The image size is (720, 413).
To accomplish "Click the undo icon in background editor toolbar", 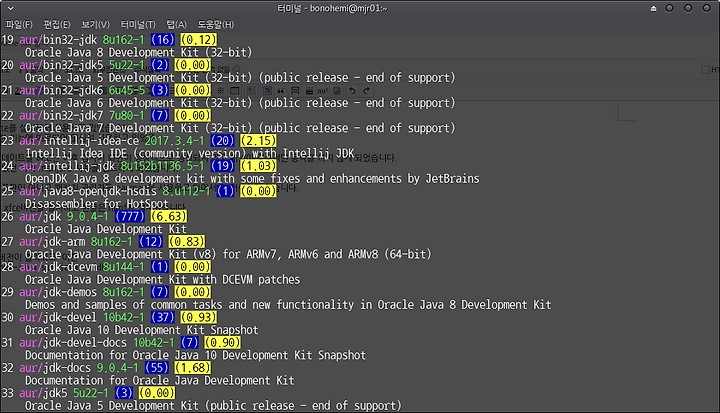I will click(x=352, y=91).
